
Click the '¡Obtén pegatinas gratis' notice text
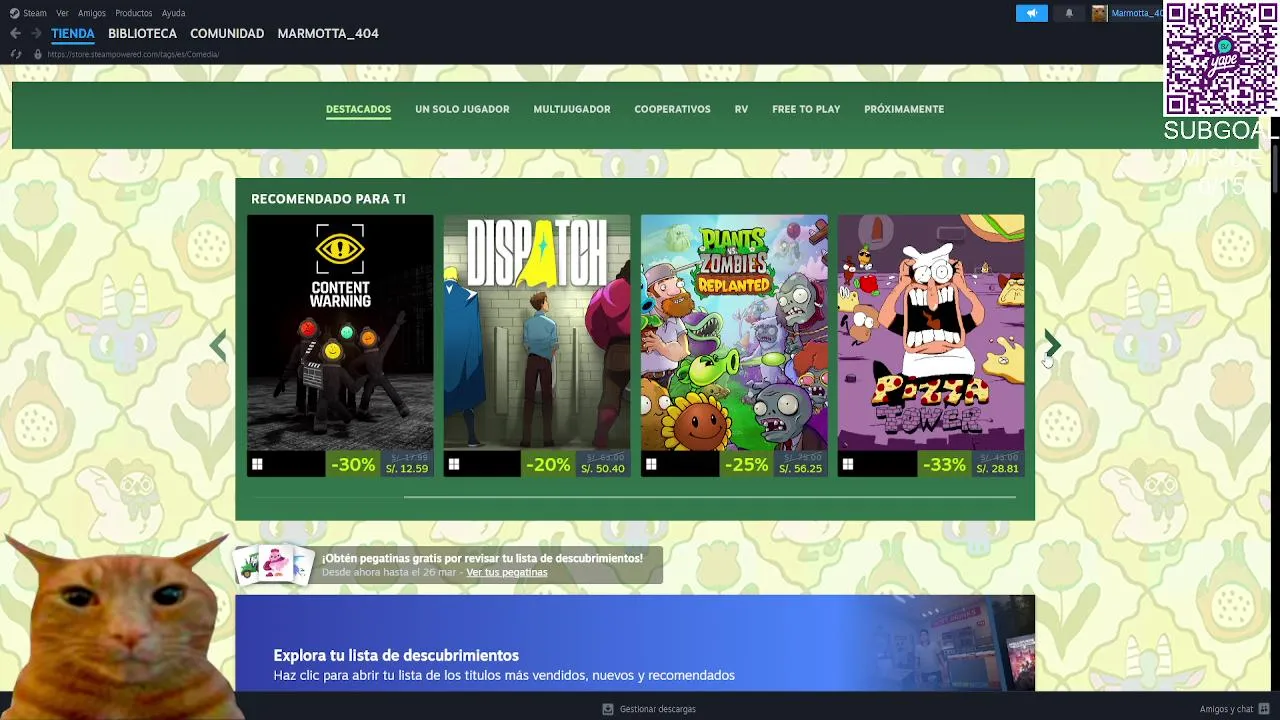pos(482,558)
